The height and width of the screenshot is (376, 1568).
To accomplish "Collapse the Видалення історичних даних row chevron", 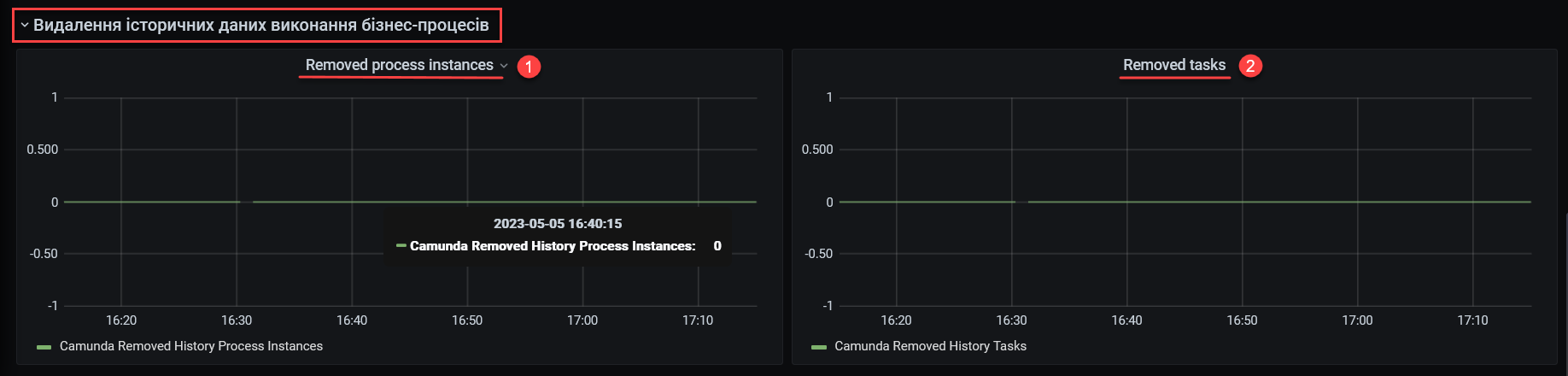I will (25, 26).
